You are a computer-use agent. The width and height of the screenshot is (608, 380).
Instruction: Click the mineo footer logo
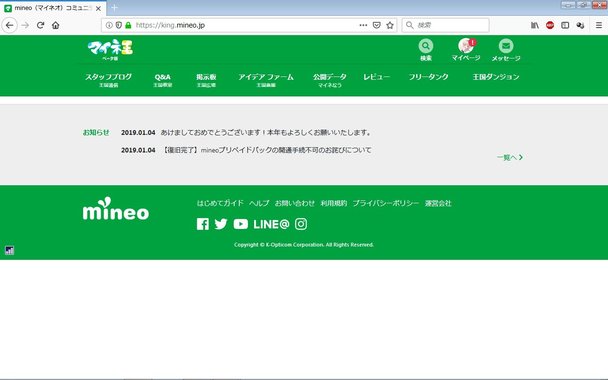(116, 209)
